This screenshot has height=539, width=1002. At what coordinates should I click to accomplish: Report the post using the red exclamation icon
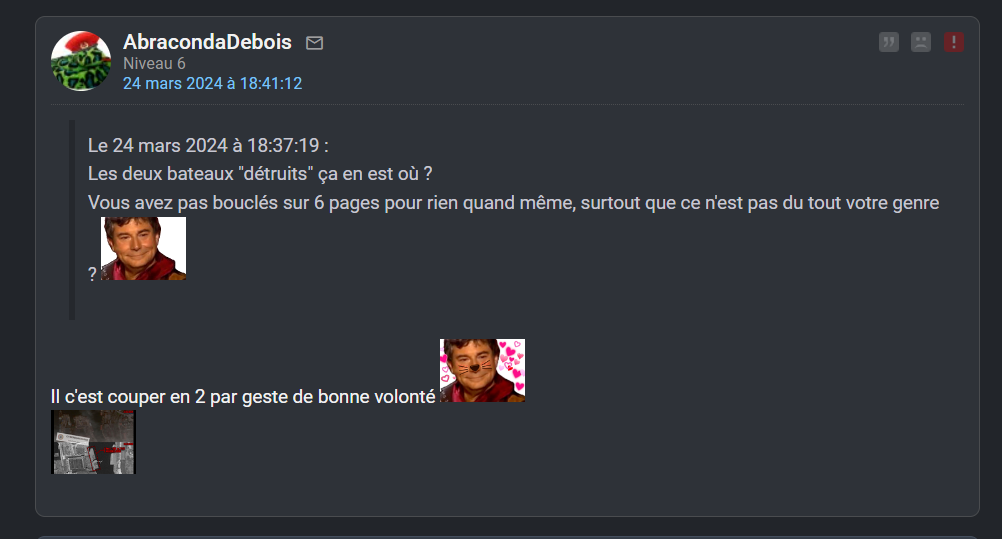(x=953, y=42)
